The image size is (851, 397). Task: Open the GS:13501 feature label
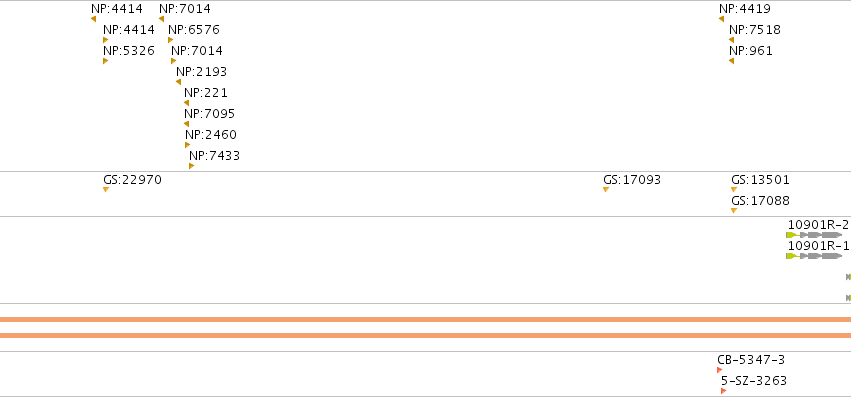pyautogui.click(x=760, y=180)
